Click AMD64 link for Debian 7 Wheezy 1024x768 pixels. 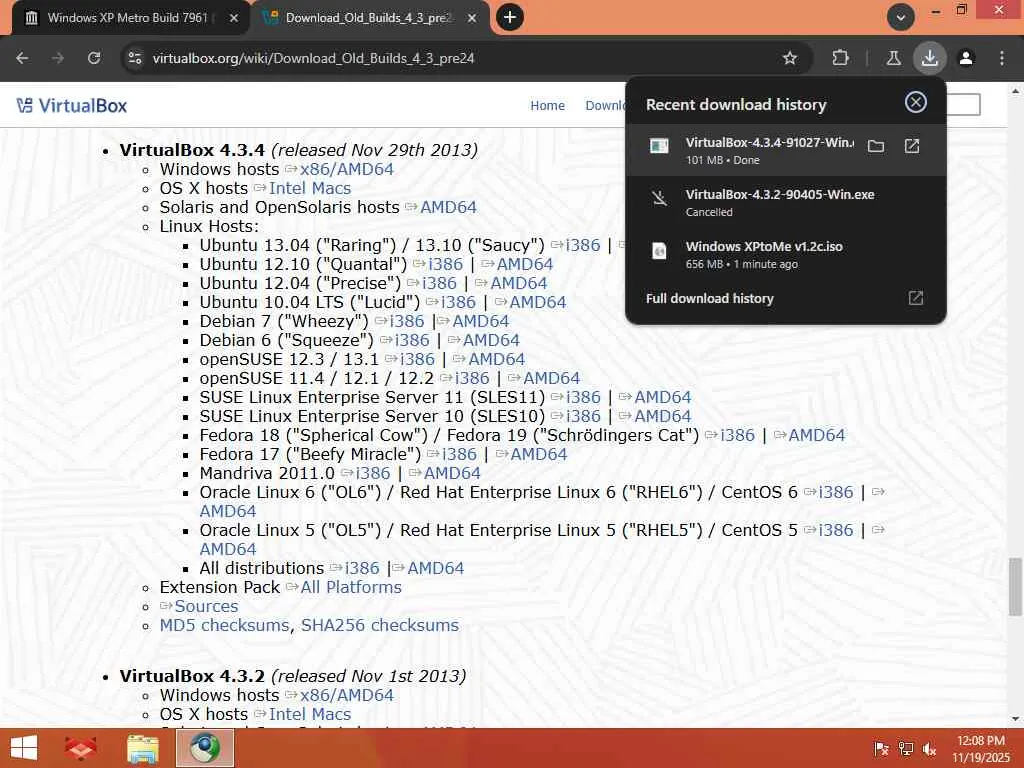click(480, 321)
